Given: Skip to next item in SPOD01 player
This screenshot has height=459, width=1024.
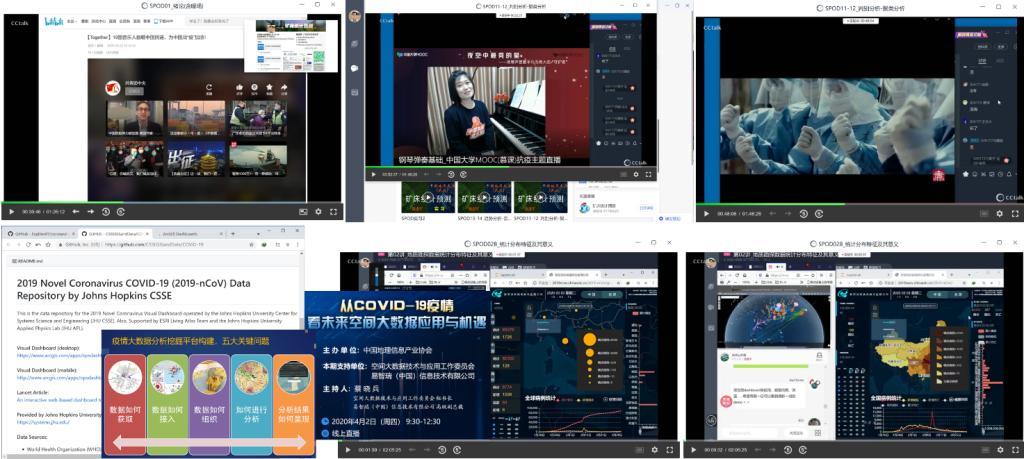Looking at the screenshot, I should [x=90, y=212].
